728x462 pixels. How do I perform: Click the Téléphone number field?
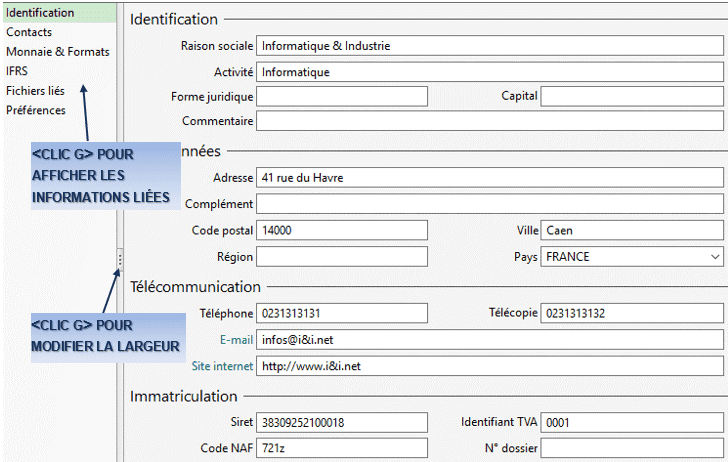pyautogui.click(x=342, y=313)
